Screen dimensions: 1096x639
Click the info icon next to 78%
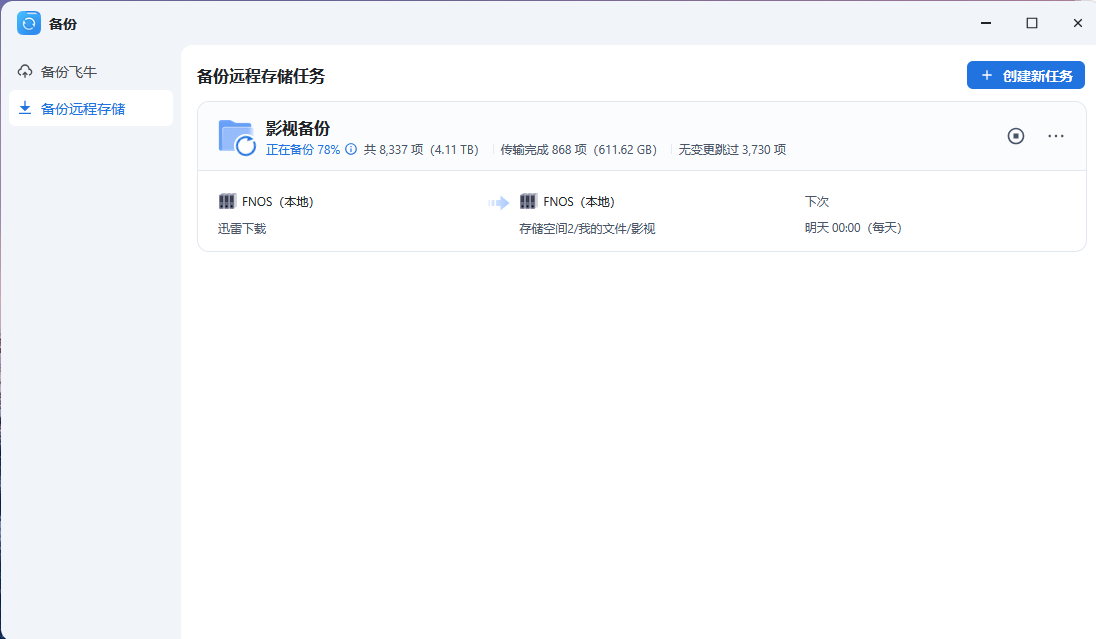pyautogui.click(x=351, y=149)
